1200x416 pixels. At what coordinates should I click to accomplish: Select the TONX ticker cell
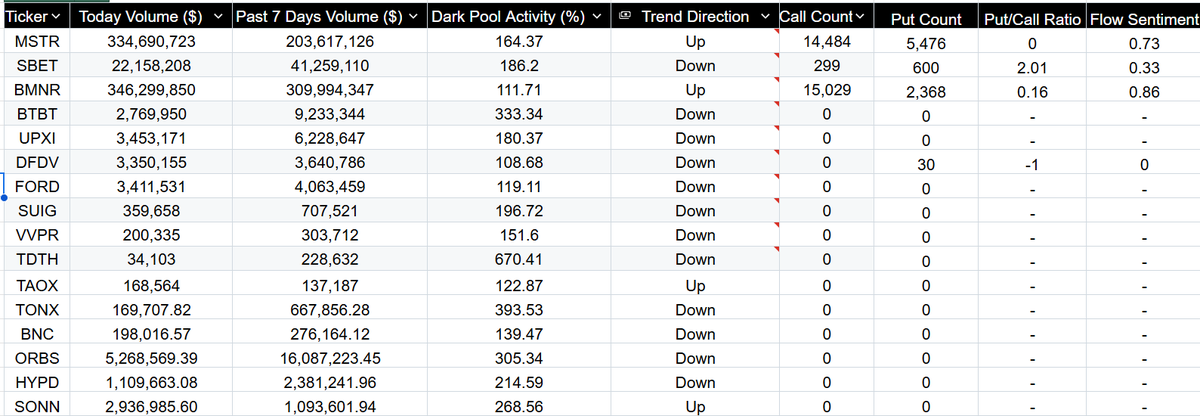(37, 309)
